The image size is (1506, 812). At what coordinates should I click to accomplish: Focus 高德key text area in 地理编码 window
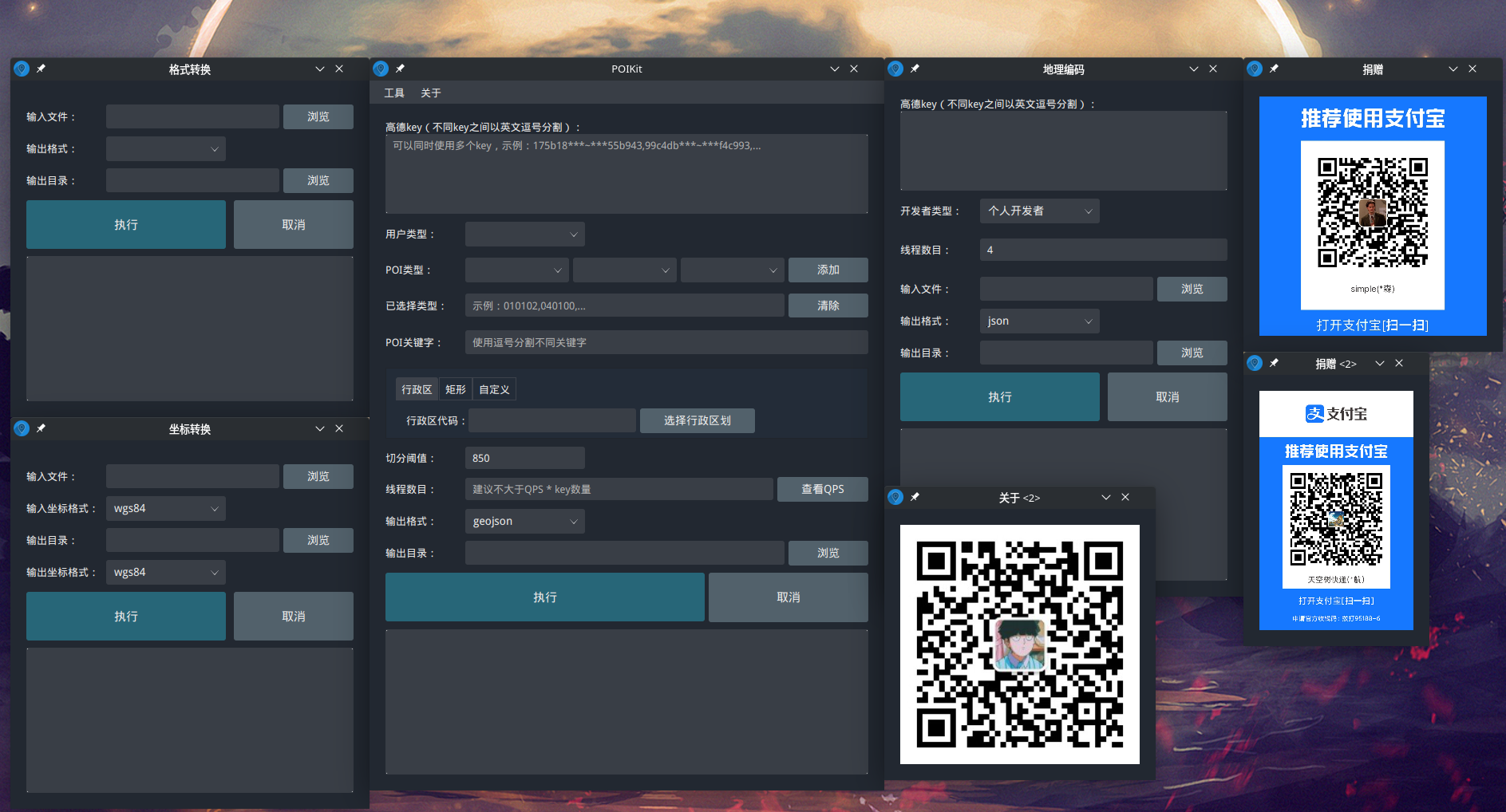[1064, 151]
